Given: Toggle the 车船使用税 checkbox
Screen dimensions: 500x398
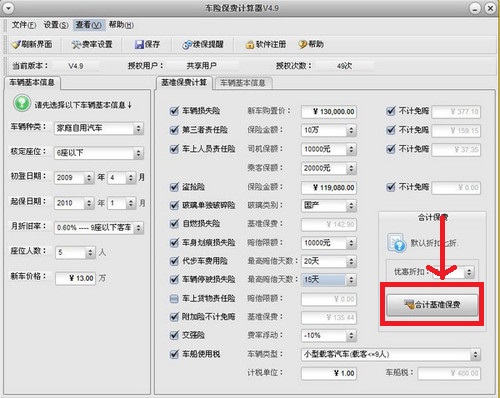Looking at the screenshot, I should click(174, 354).
